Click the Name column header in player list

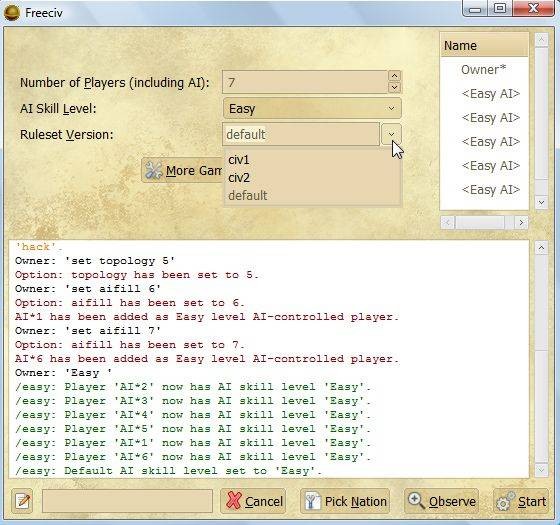(x=484, y=45)
